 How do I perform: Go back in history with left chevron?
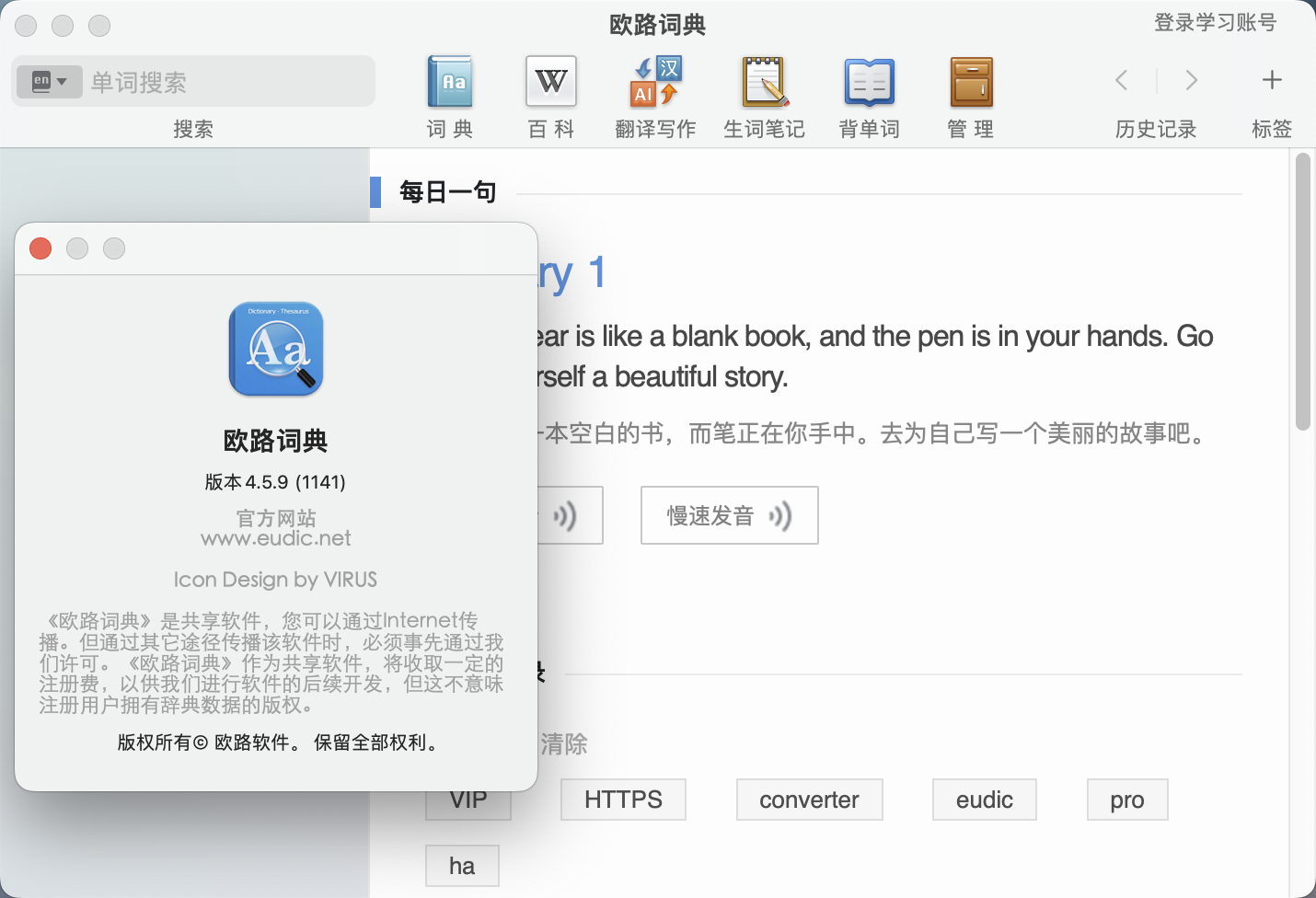[1121, 80]
